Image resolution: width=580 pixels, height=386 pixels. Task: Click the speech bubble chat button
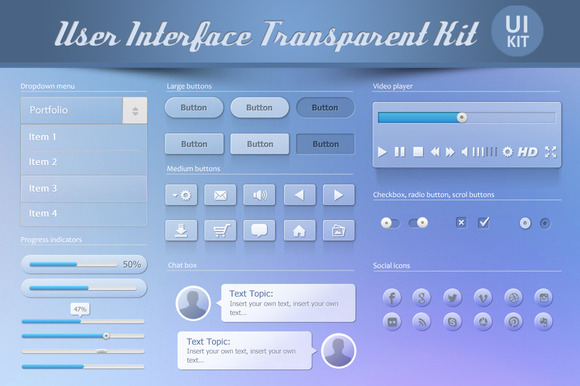(x=259, y=230)
